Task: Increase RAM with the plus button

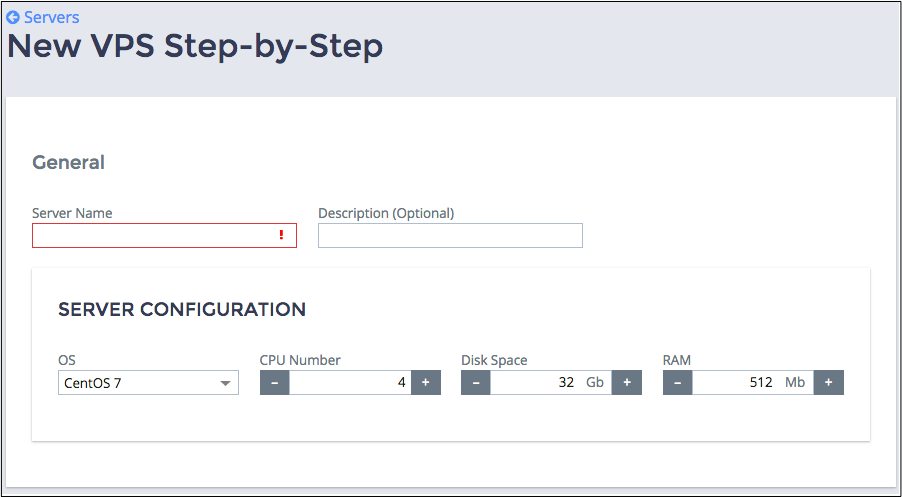Action: (x=829, y=383)
